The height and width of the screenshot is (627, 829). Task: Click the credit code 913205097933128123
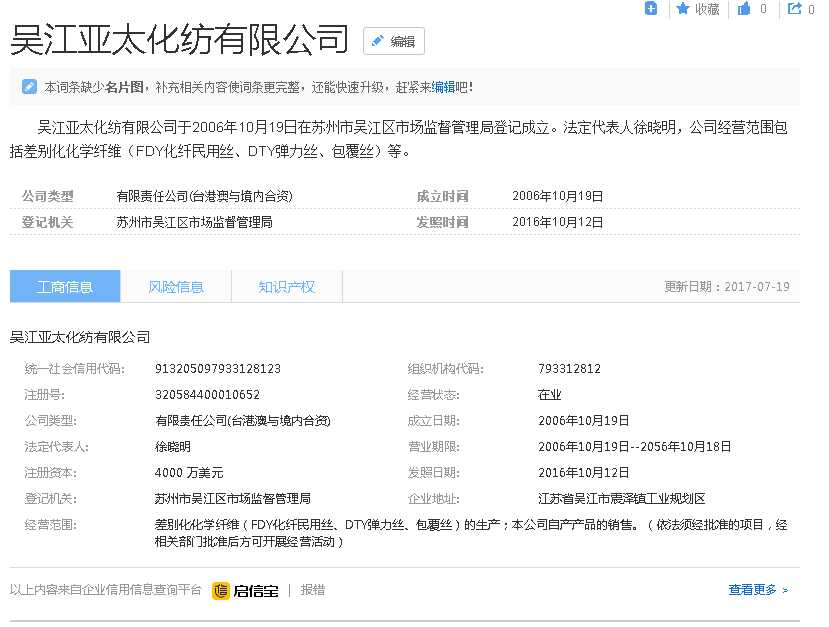pos(218,368)
